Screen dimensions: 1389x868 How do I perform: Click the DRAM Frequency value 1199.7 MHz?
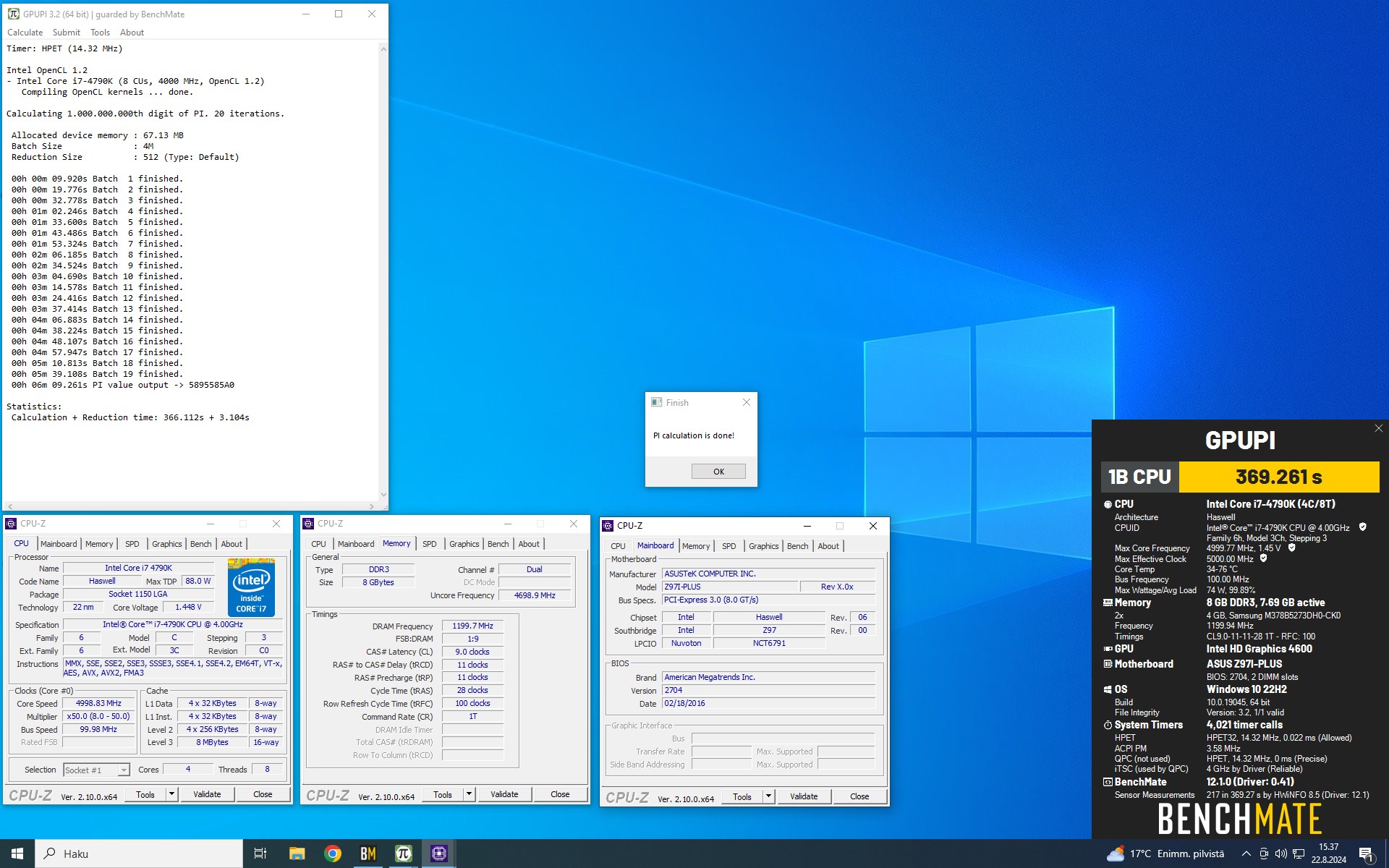pos(472,626)
